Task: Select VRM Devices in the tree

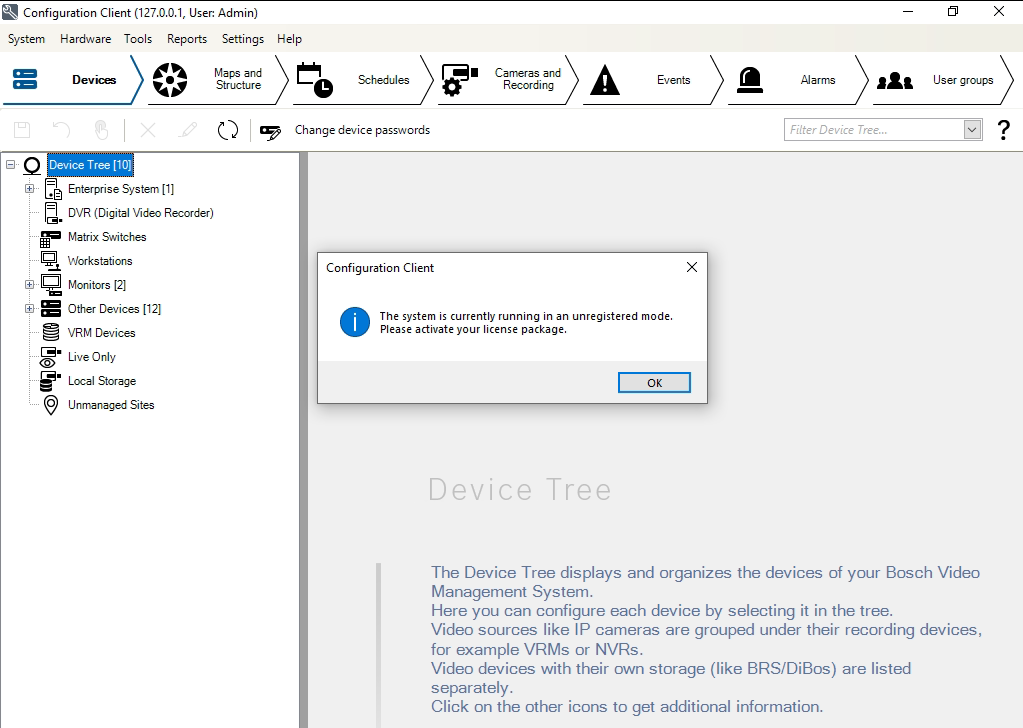Action: (101, 333)
